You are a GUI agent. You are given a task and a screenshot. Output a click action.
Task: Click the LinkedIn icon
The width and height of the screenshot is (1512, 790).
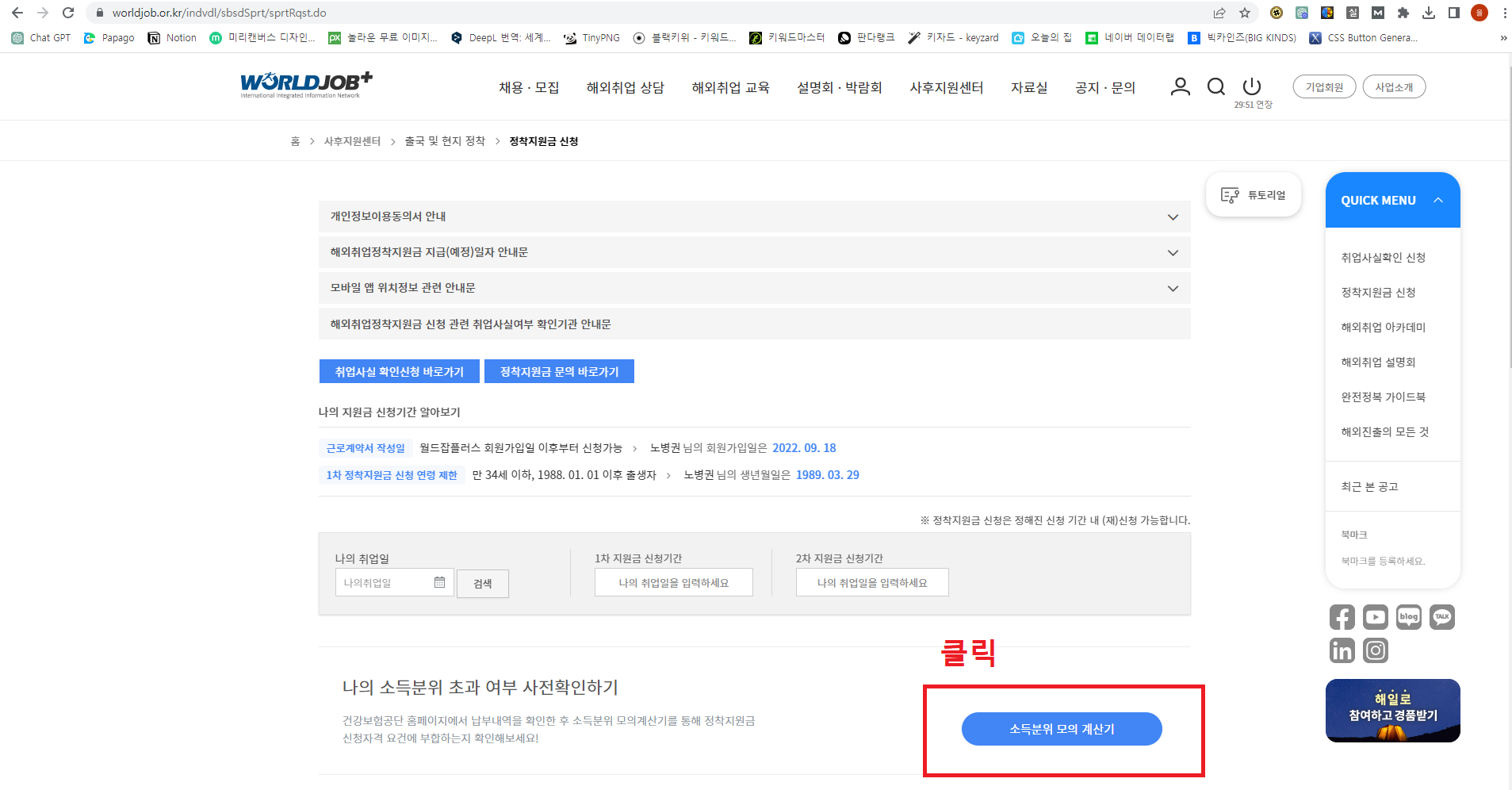1342,650
